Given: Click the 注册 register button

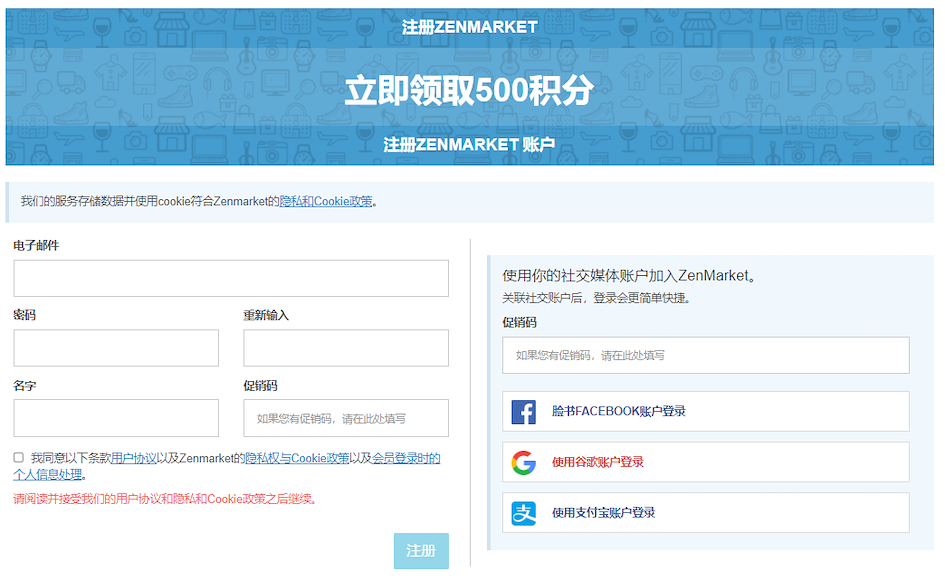Looking at the screenshot, I should [421, 550].
